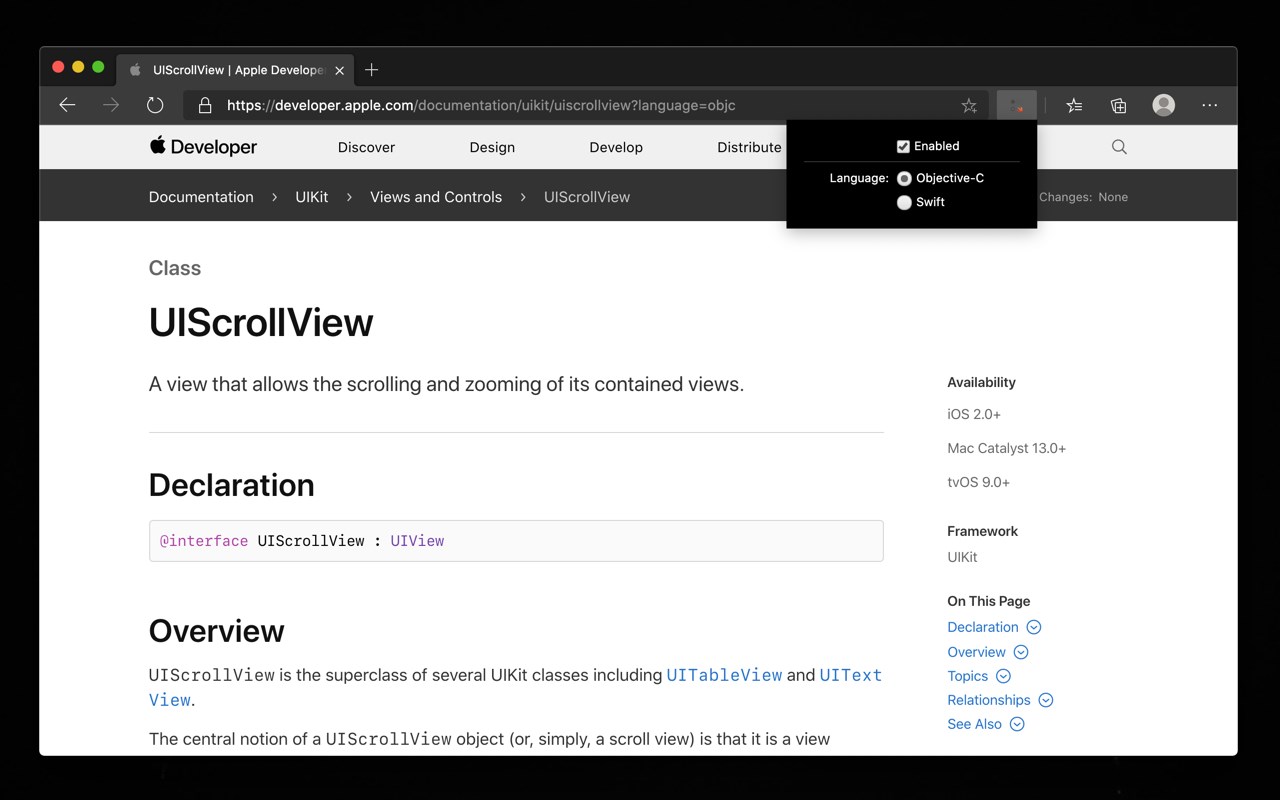Navigate to UIKit breadcrumb

[x=311, y=197]
